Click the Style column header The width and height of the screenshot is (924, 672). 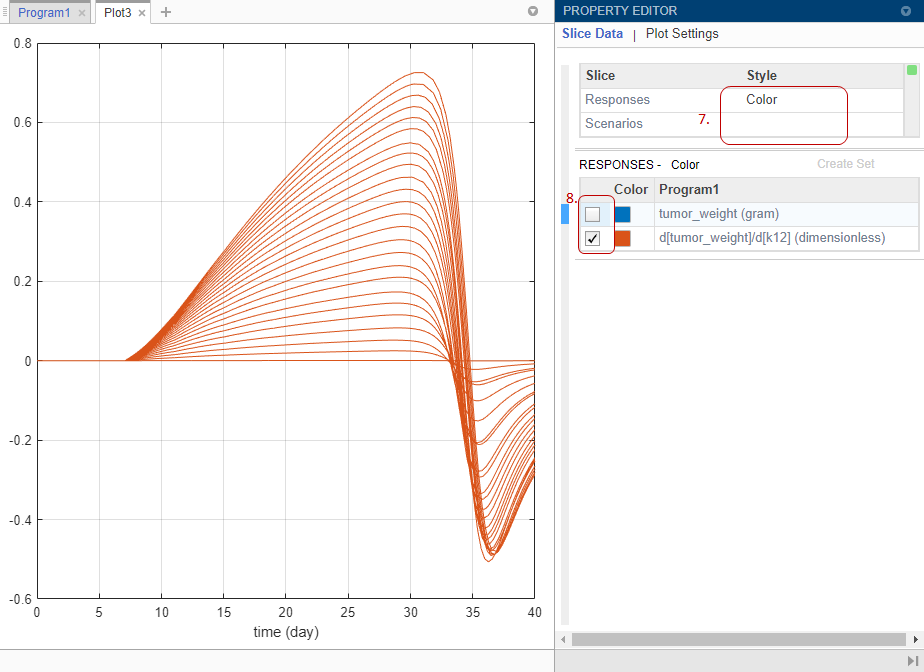click(761, 75)
